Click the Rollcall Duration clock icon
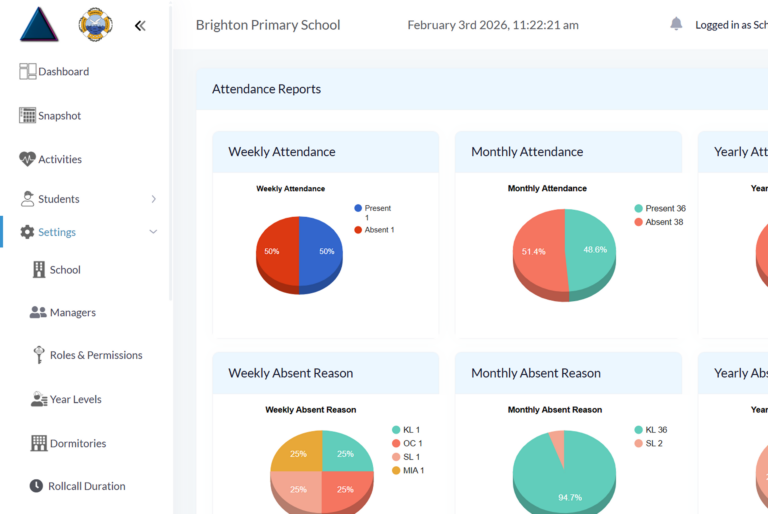768x514 pixels. point(37,486)
